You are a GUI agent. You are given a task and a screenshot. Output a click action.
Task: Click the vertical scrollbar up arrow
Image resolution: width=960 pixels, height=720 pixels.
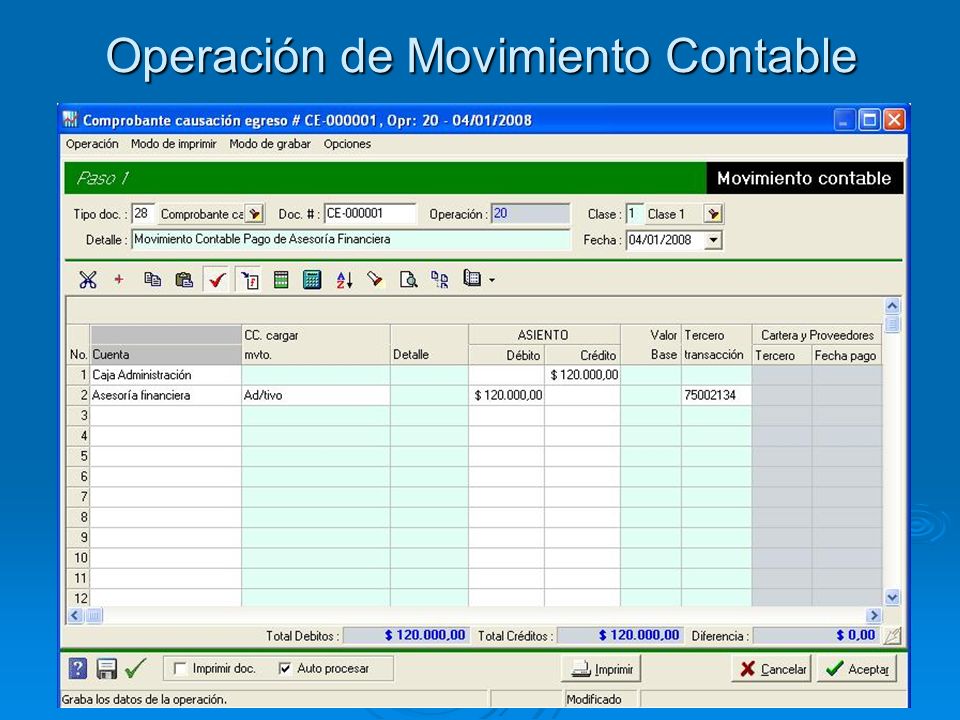(x=892, y=306)
